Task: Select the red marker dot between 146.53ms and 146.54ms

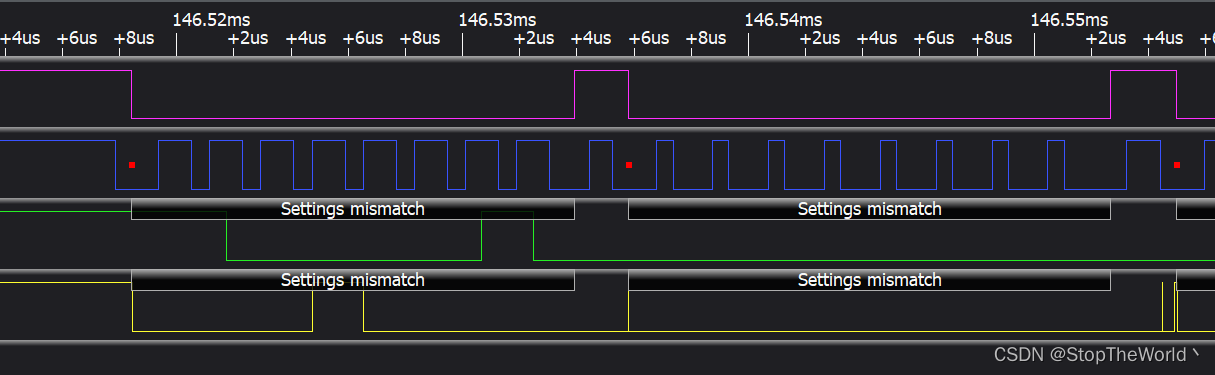Action: pyautogui.click(x=628, y=164)
